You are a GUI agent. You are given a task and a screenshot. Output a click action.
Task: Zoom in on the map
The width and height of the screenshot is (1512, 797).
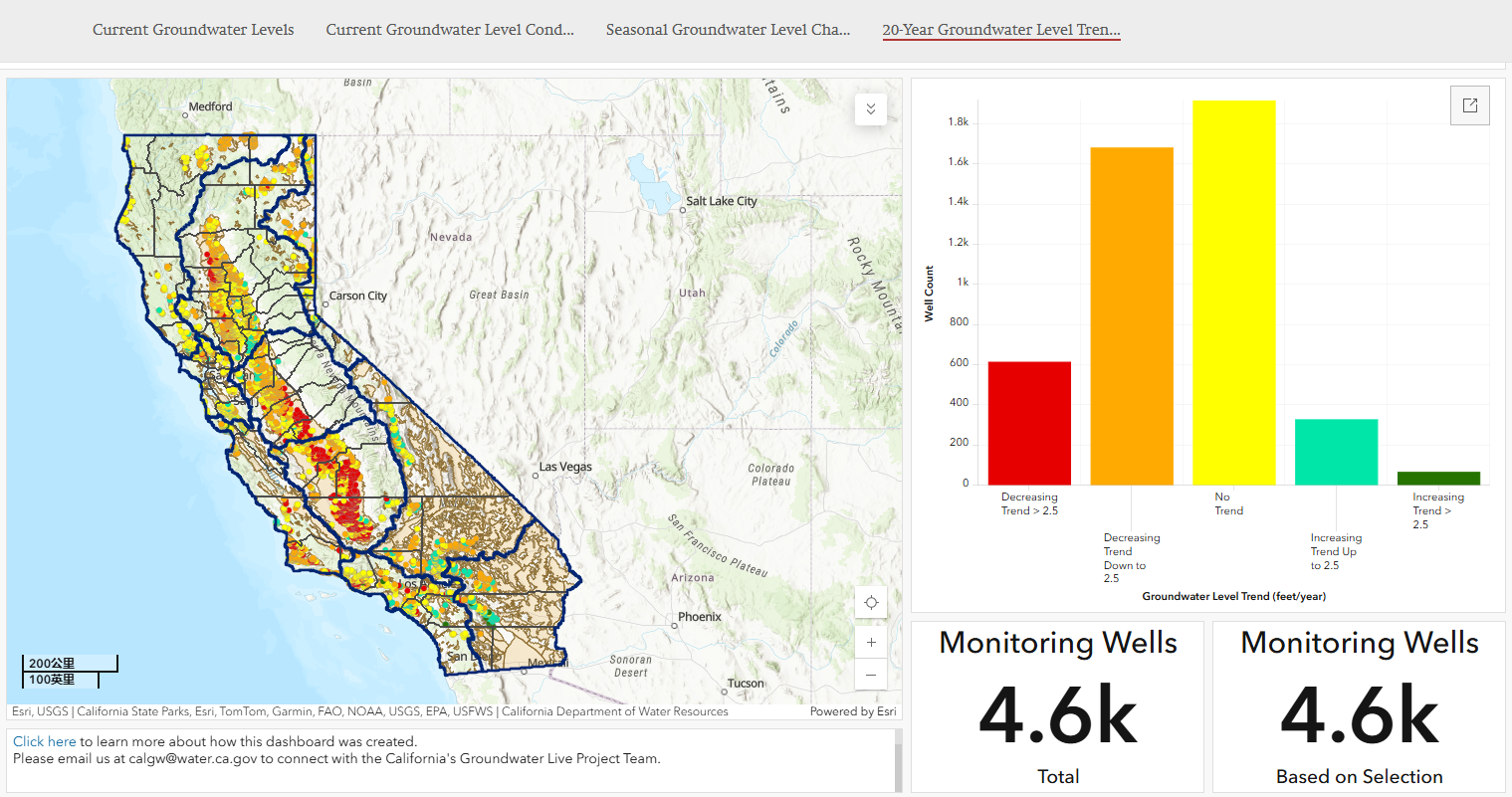click(871, 643)
